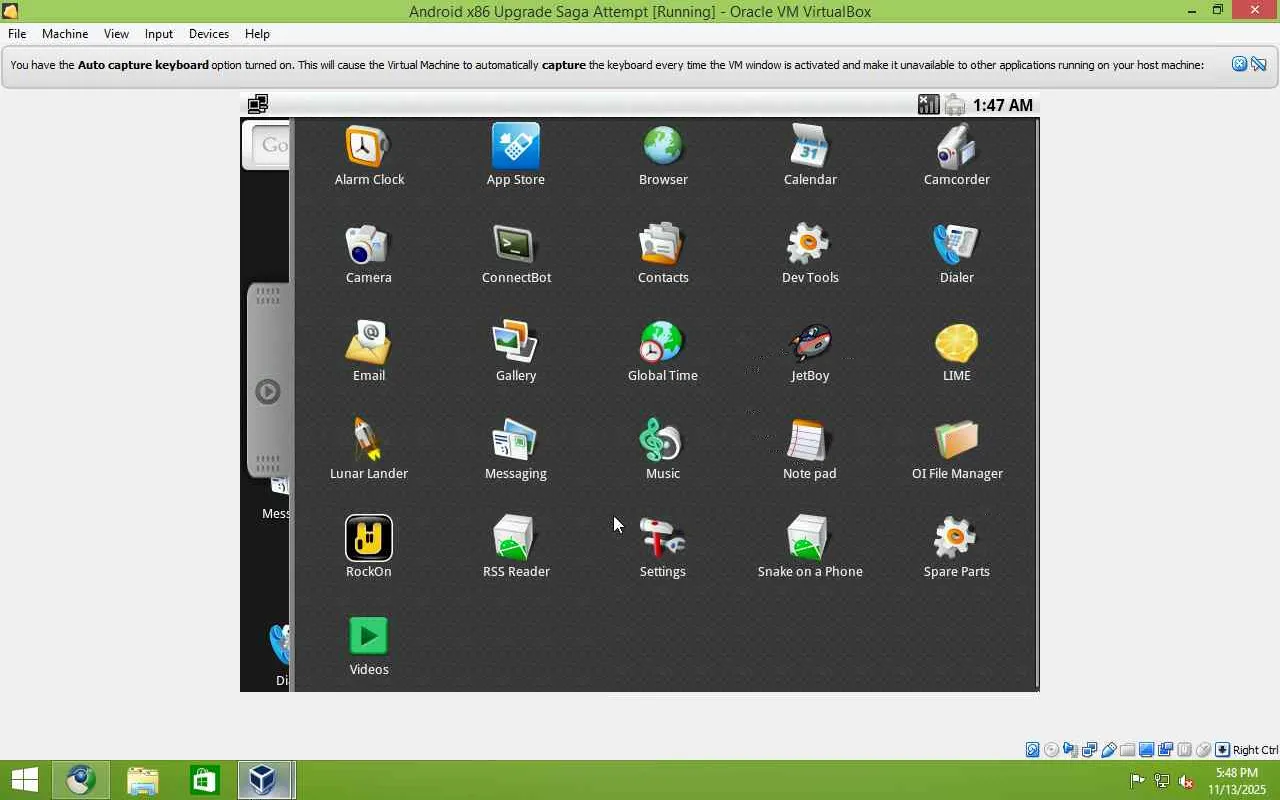Open the View menu
This screenshot has height=800, width=1280.
coord(116,34)
